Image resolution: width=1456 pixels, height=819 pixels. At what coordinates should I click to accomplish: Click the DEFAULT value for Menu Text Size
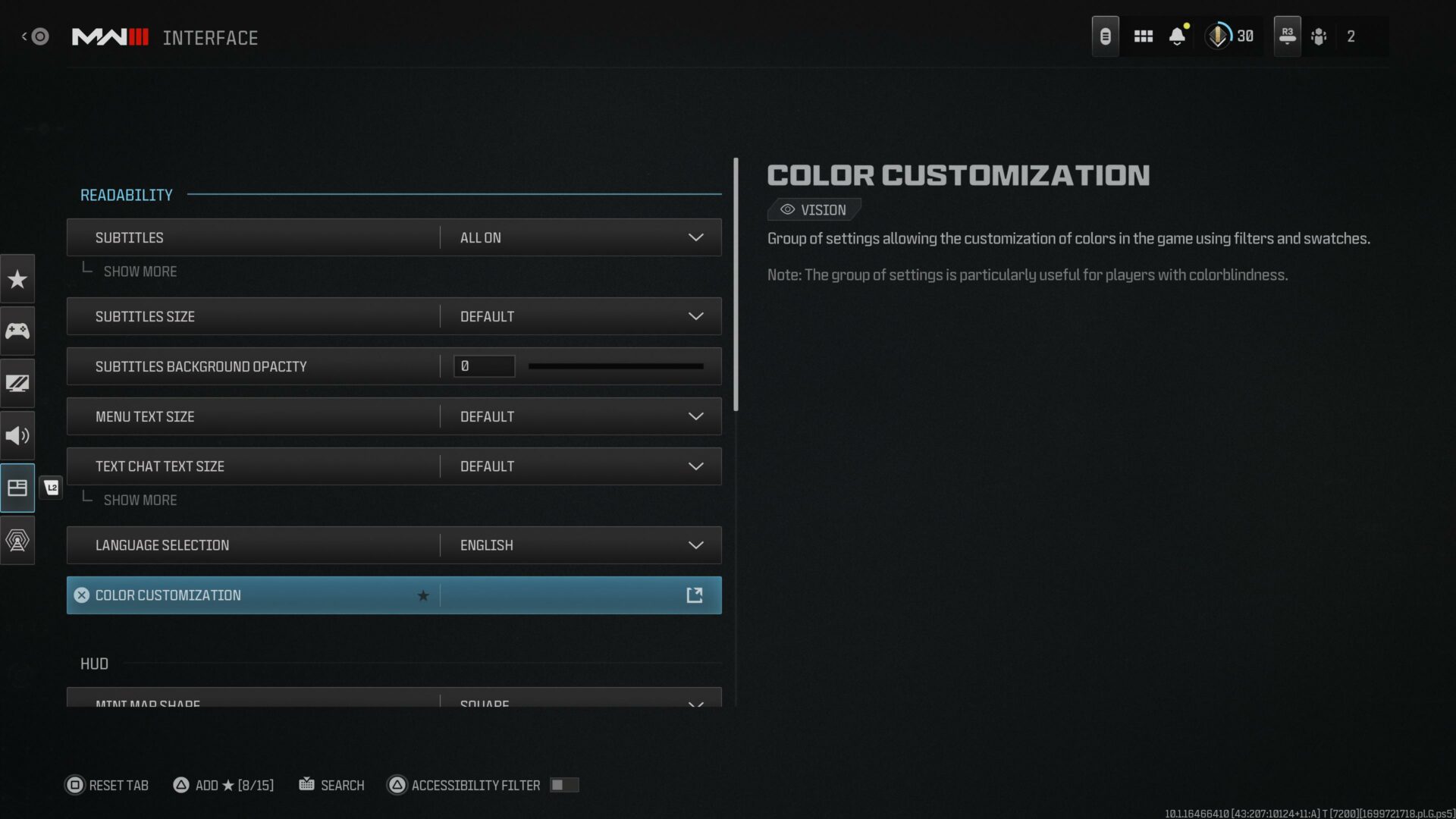[487, 416]
